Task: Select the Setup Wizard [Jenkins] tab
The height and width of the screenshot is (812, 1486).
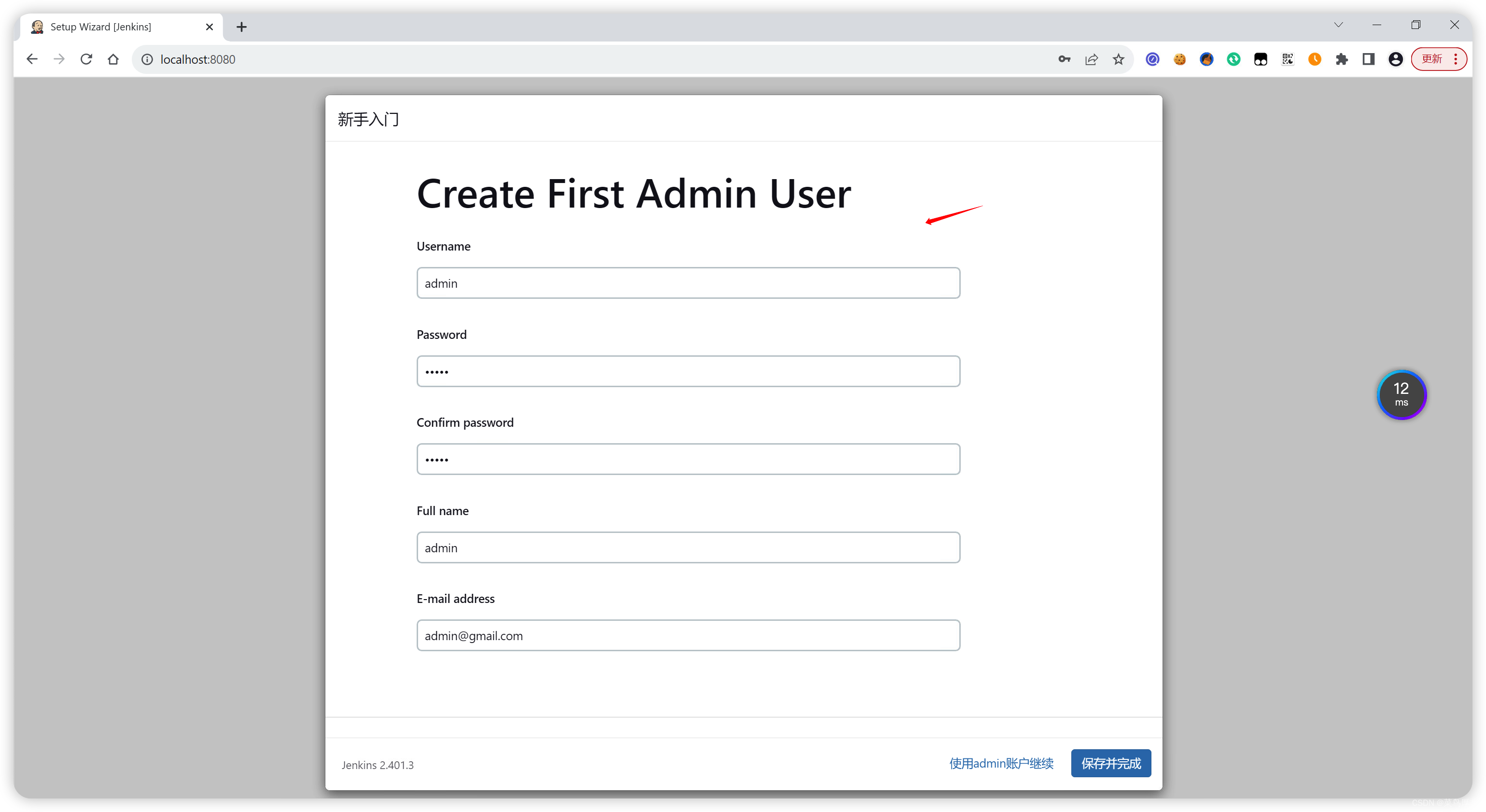Action: [x=121, y=27]
